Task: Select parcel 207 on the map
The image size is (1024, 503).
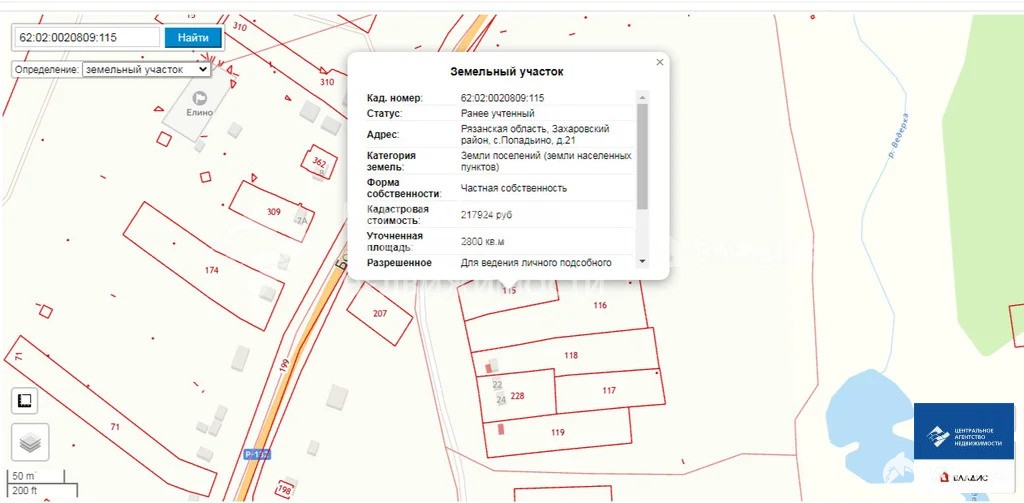Action: click(x=379, y=313)
